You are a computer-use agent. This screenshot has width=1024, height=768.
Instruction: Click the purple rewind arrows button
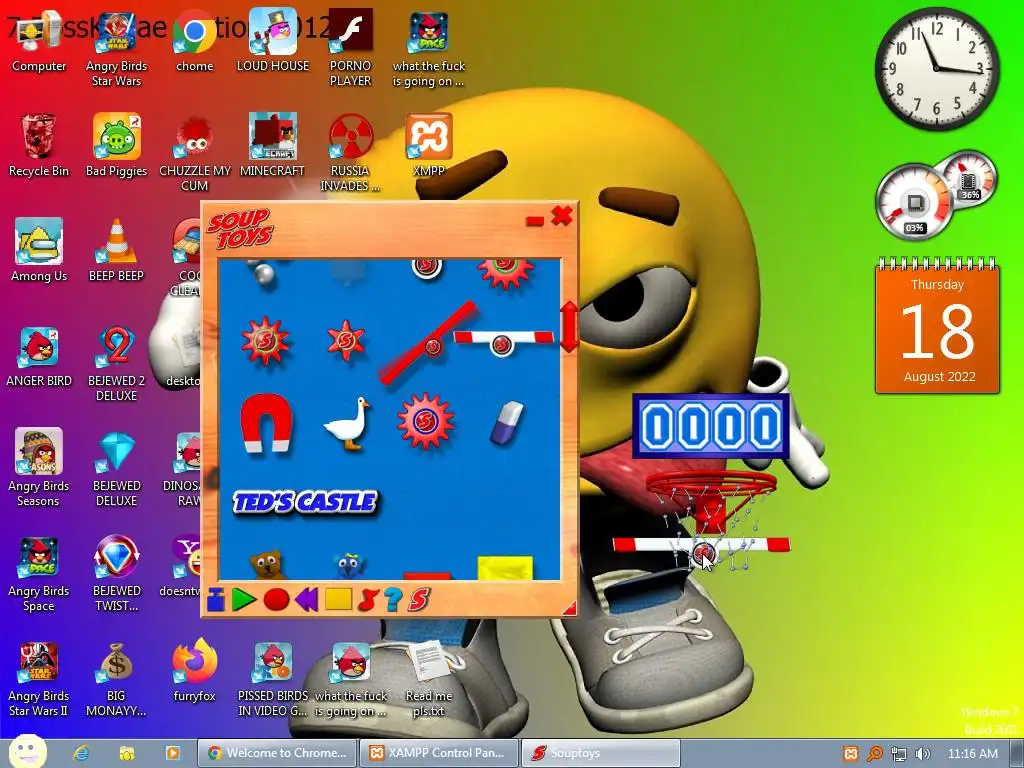pos(307,600)
